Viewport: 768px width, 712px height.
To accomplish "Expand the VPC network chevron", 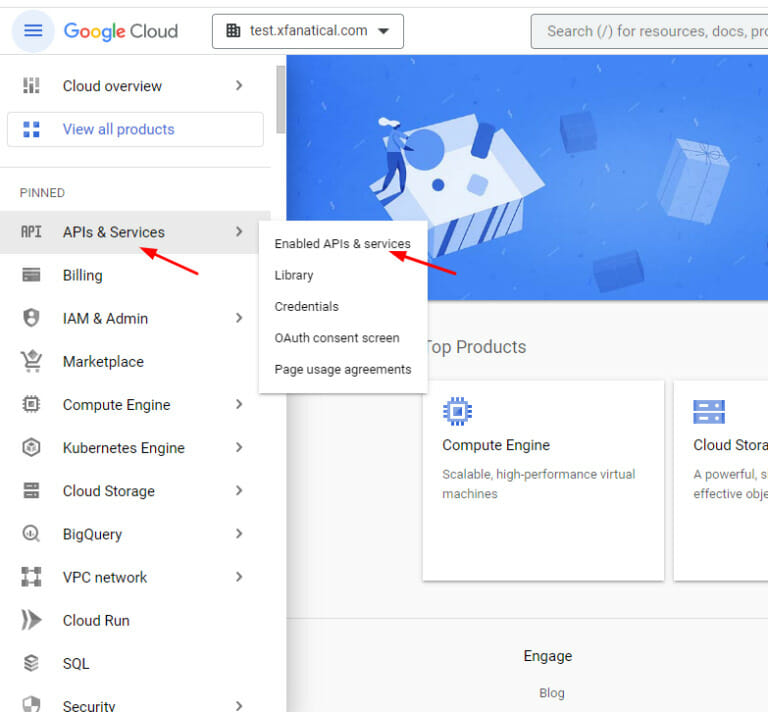I will pyautogui.click(x=239, y=577).
